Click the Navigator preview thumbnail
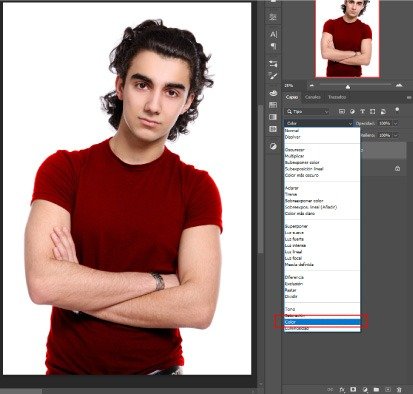The width and height of the screenshot is (413, 394). point(347,38)
